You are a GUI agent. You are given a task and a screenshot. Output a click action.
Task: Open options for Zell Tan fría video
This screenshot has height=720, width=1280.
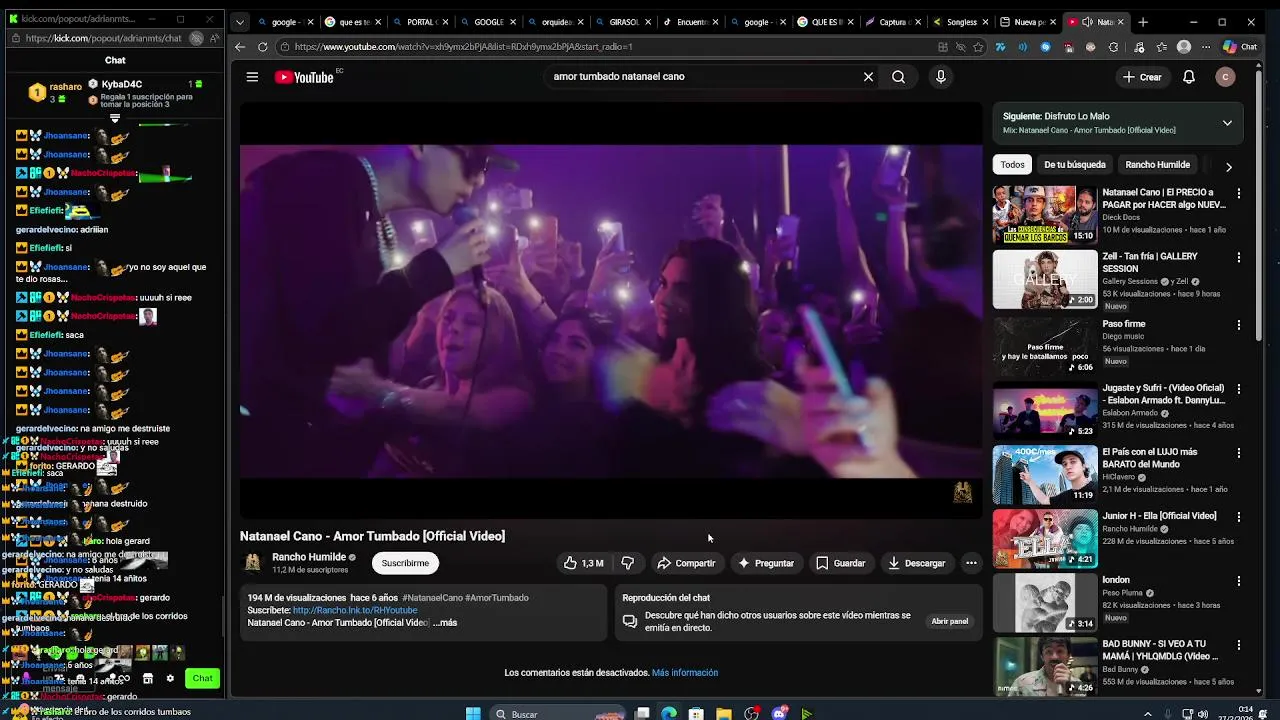click(1239, 258)
